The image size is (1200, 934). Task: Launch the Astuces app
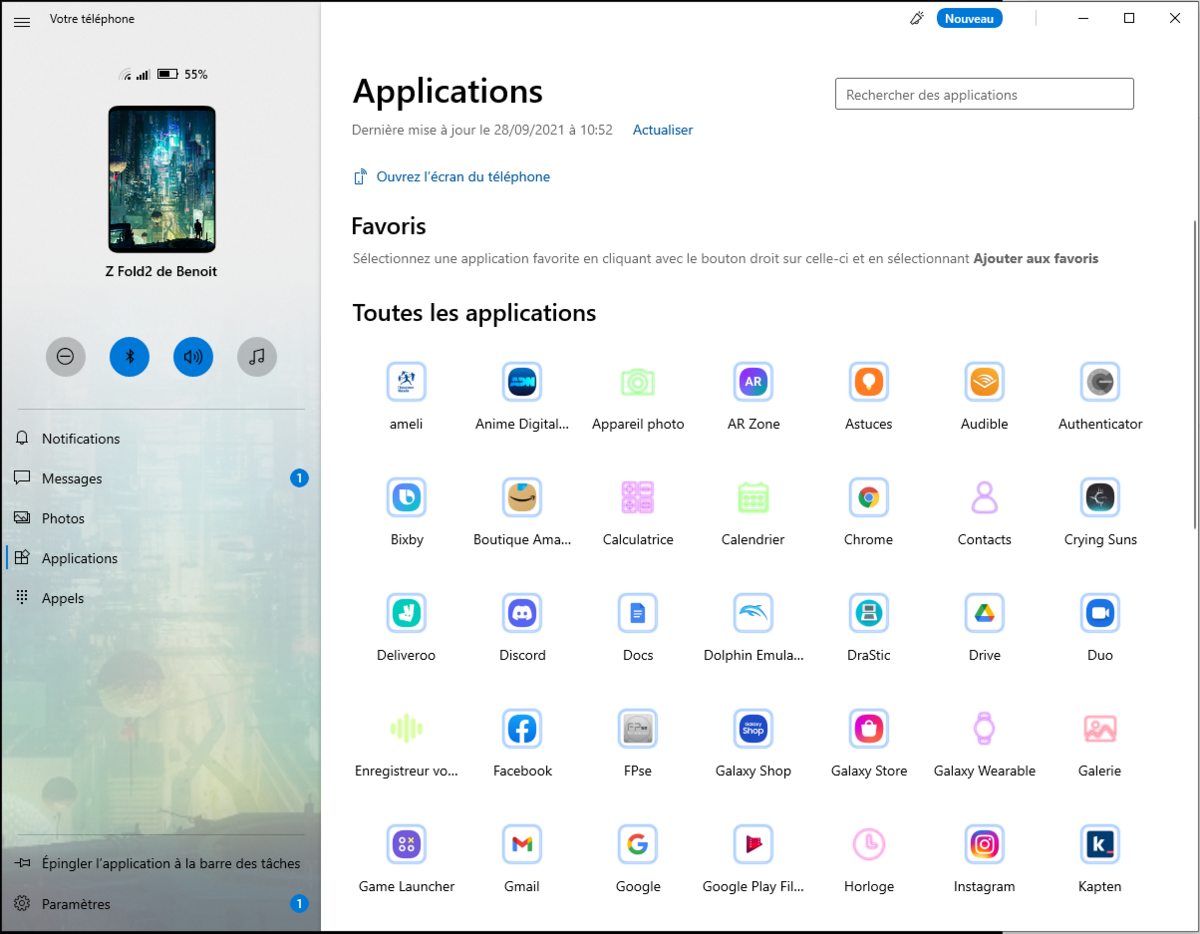point(869,382)
